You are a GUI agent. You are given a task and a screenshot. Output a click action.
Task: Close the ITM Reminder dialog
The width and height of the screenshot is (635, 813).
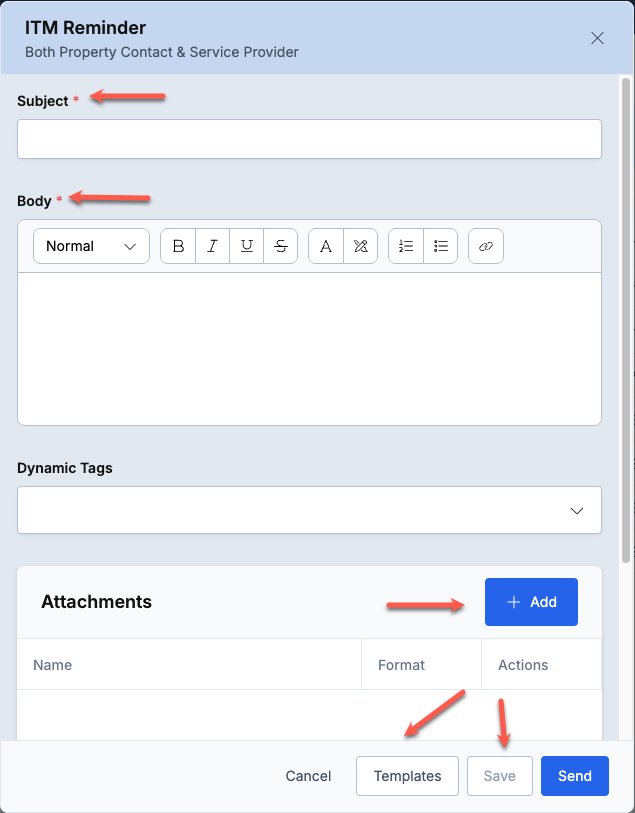(x=597, y=38)
